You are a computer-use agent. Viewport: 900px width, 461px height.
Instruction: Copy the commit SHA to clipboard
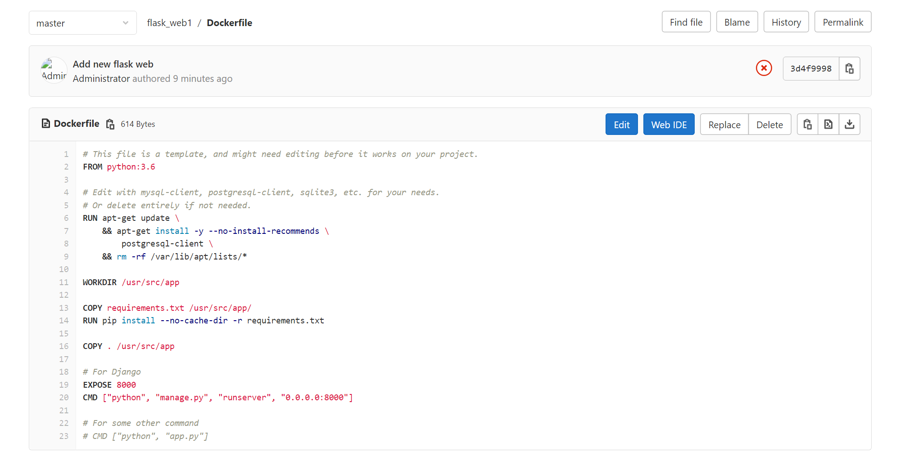tap(849, 69)
